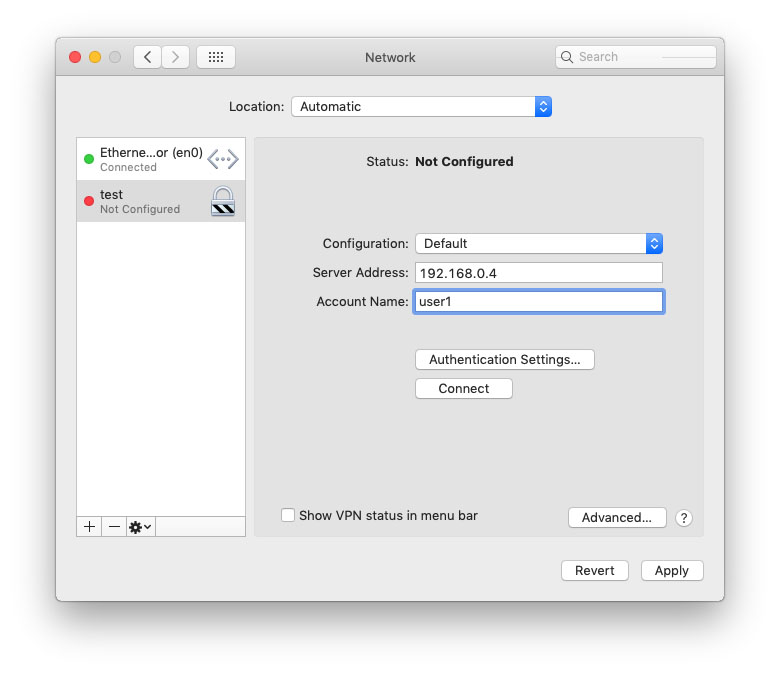Open the Location dropdown

pyautogui.click(x=421, y=106)
